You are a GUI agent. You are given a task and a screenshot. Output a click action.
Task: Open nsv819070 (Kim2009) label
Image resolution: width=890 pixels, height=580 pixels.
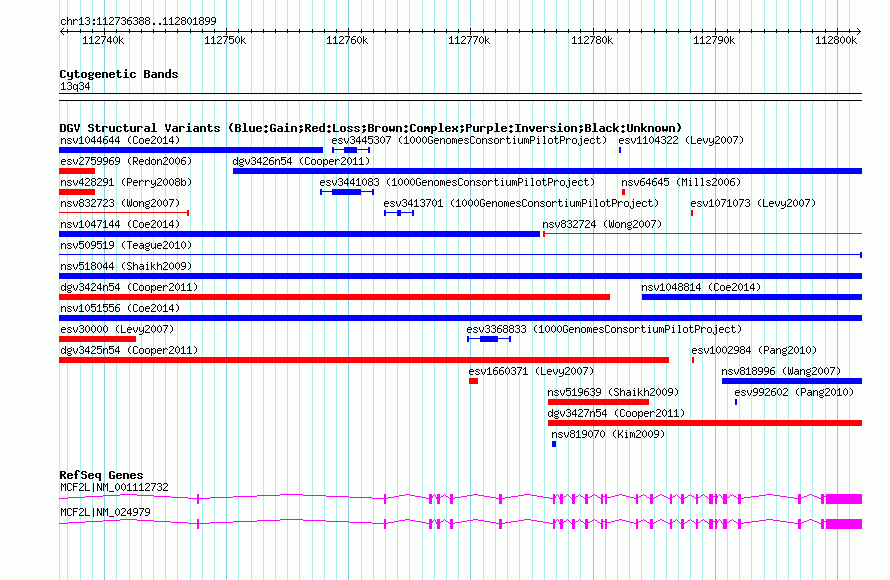(608, 434)
